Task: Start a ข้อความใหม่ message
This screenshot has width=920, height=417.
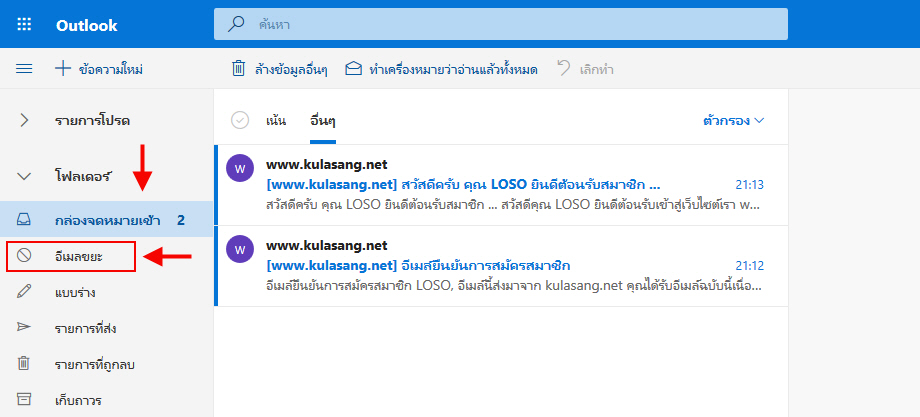Action: click(111, 70)
